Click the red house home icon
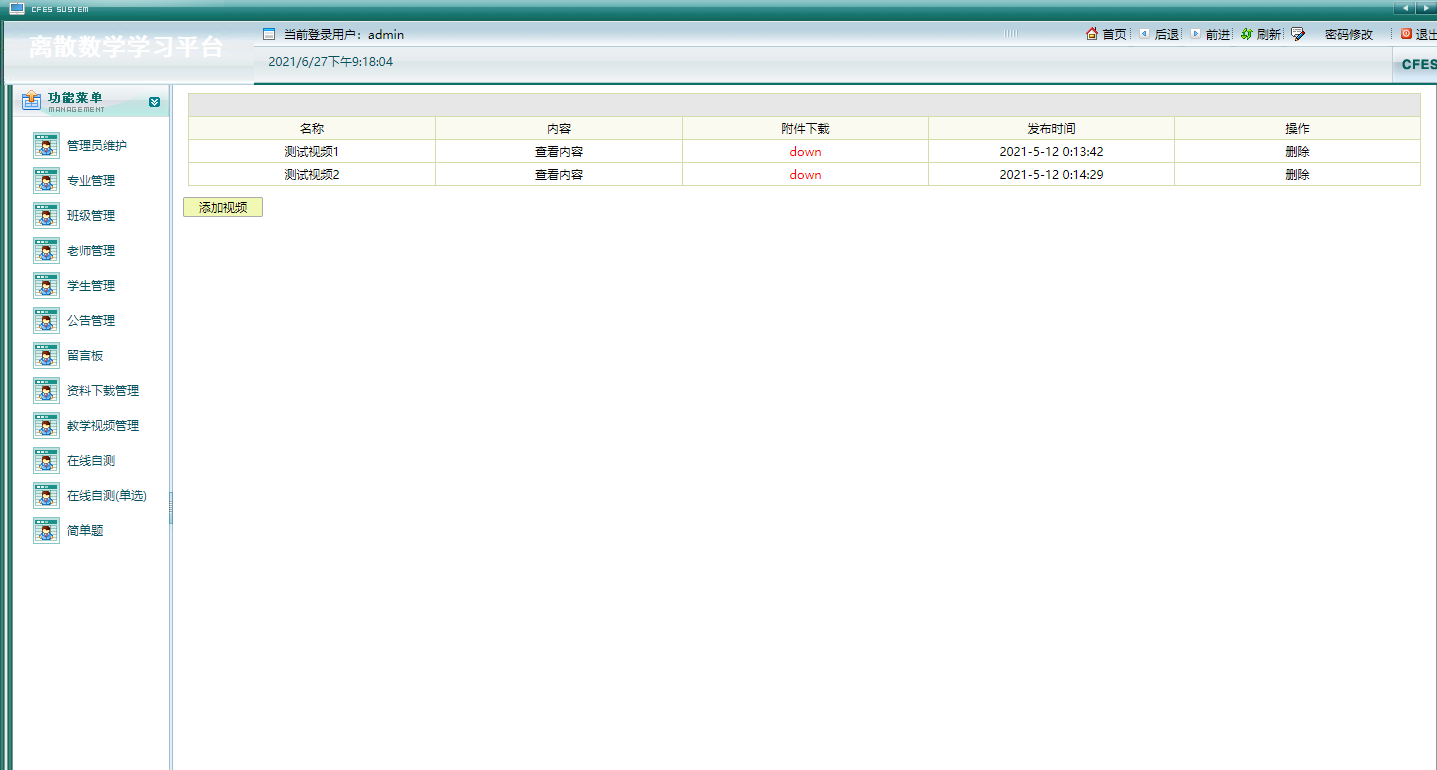The width and height of the screenshot is (1437, 770). [x=1092, y=34]
